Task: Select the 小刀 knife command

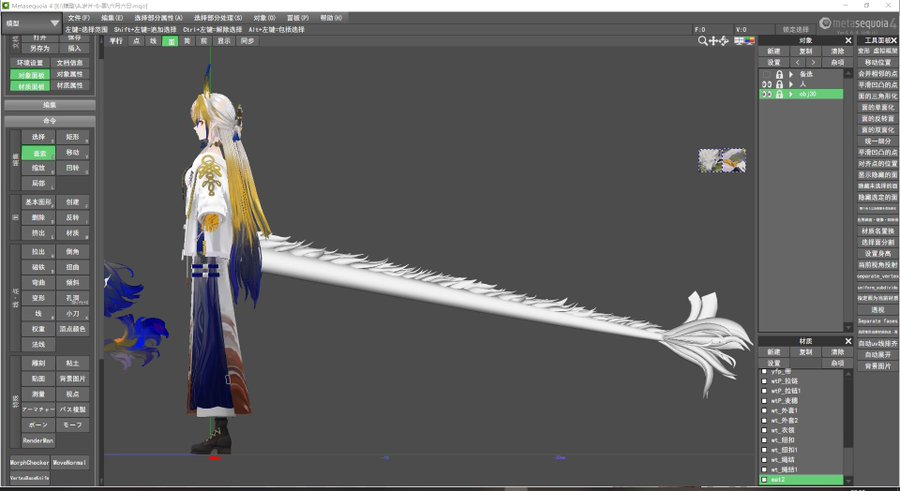Action: click(x=72, y=314)
